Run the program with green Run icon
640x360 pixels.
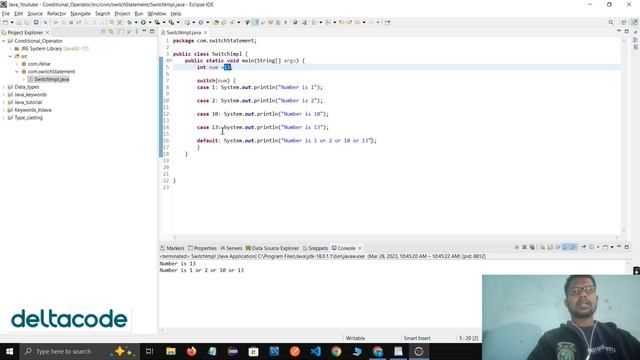click(143, 22)
